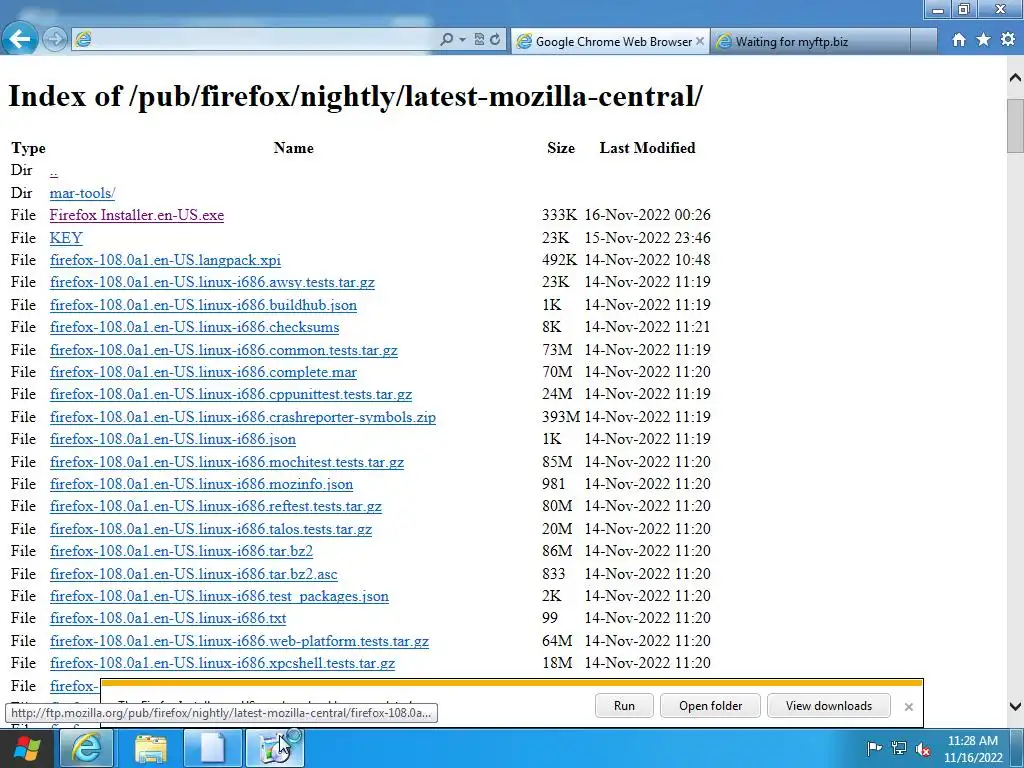Screen dimensions: 1024x768
Task: Click Run in download notification bar
Action: tap(624, 705)
